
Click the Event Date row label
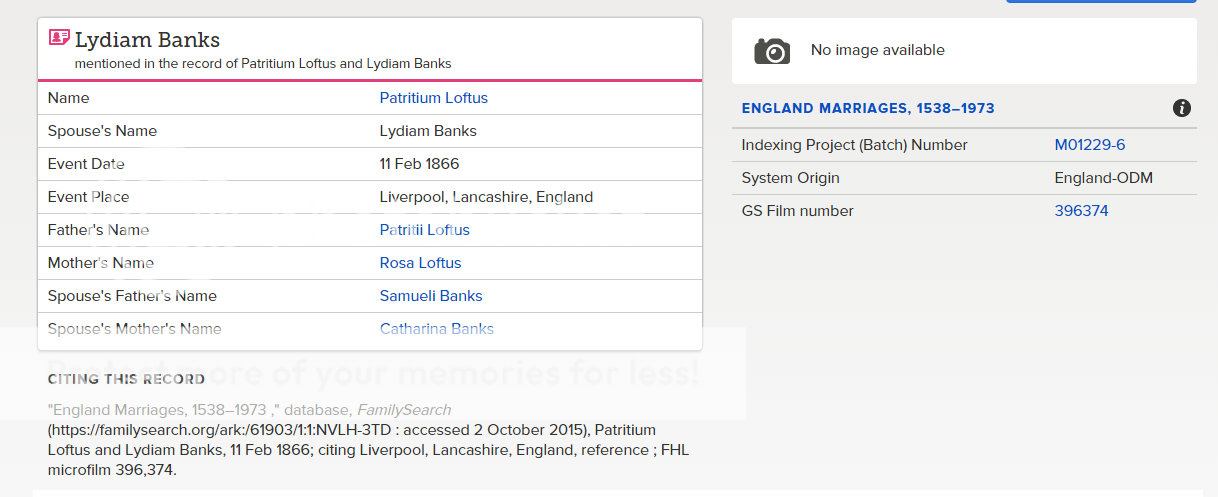pos(86,164)
